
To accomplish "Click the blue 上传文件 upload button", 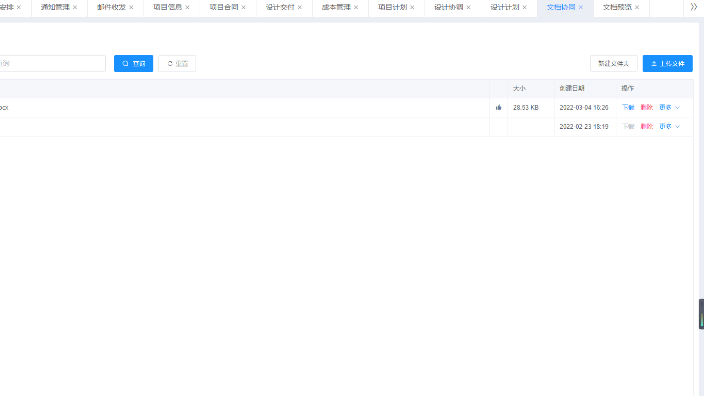I will coord(668,63).
